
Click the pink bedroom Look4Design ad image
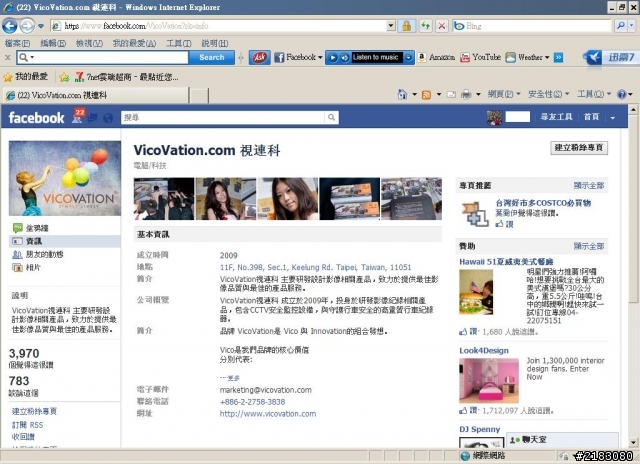coord(489,380)
